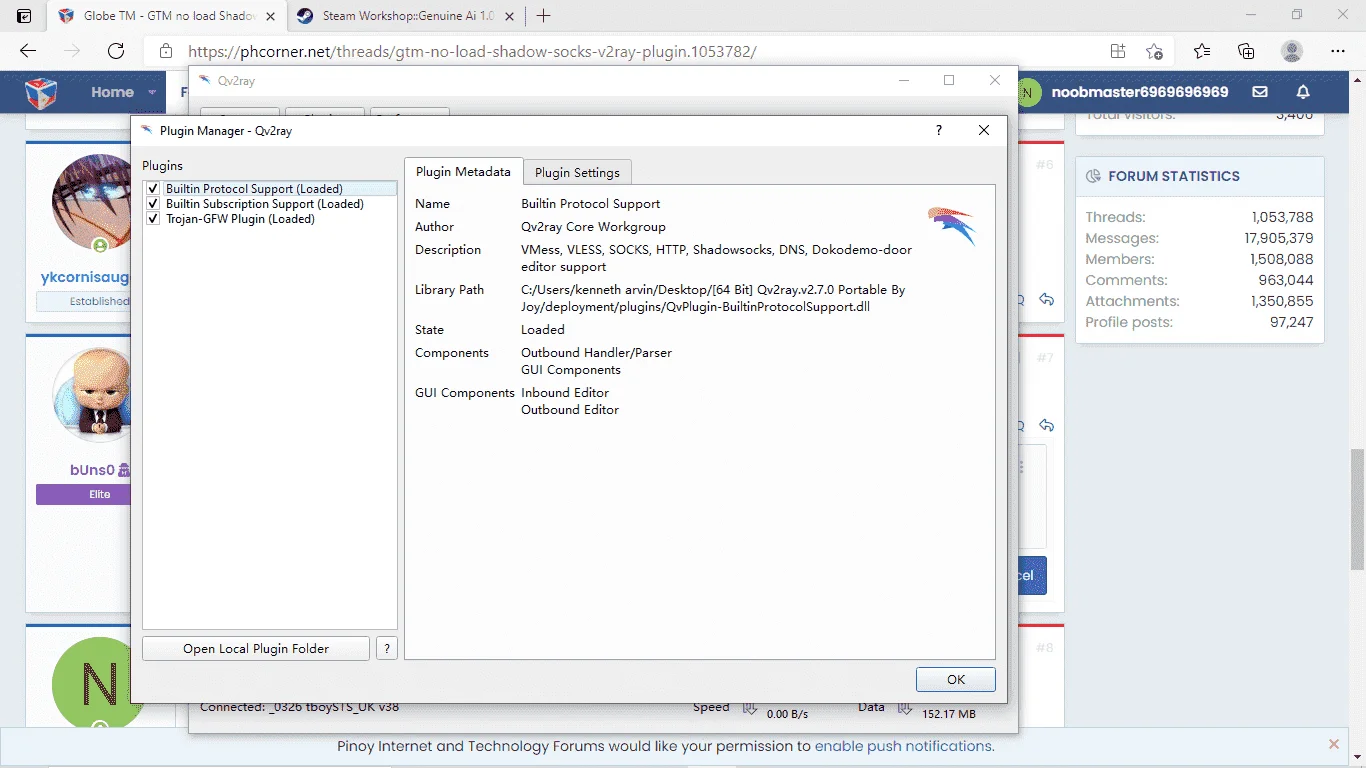Select Trojan-GFW Plugin (Loaded) row
The width and height of the screenshot is (1366, 768).
pyautogui.click(x=270, y=219)
